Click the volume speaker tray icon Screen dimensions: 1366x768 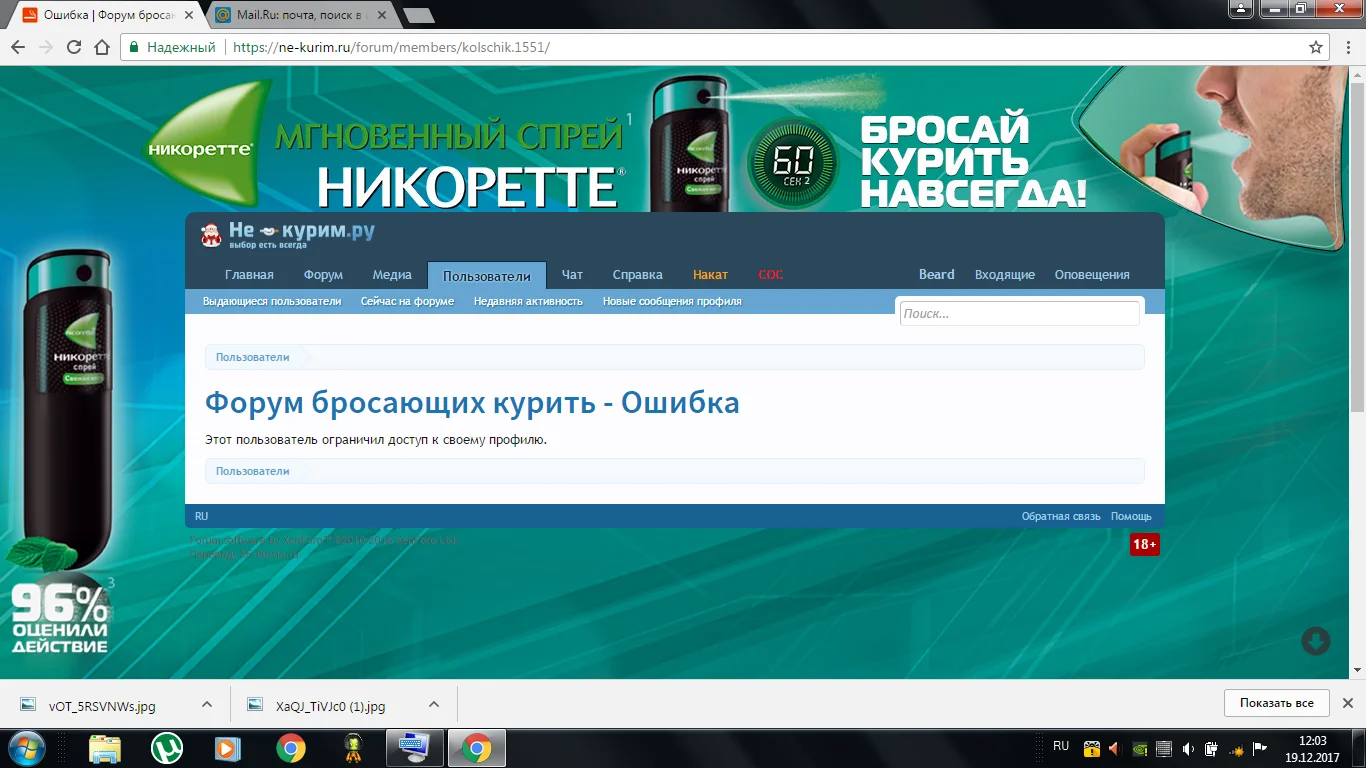(1187, 749)
